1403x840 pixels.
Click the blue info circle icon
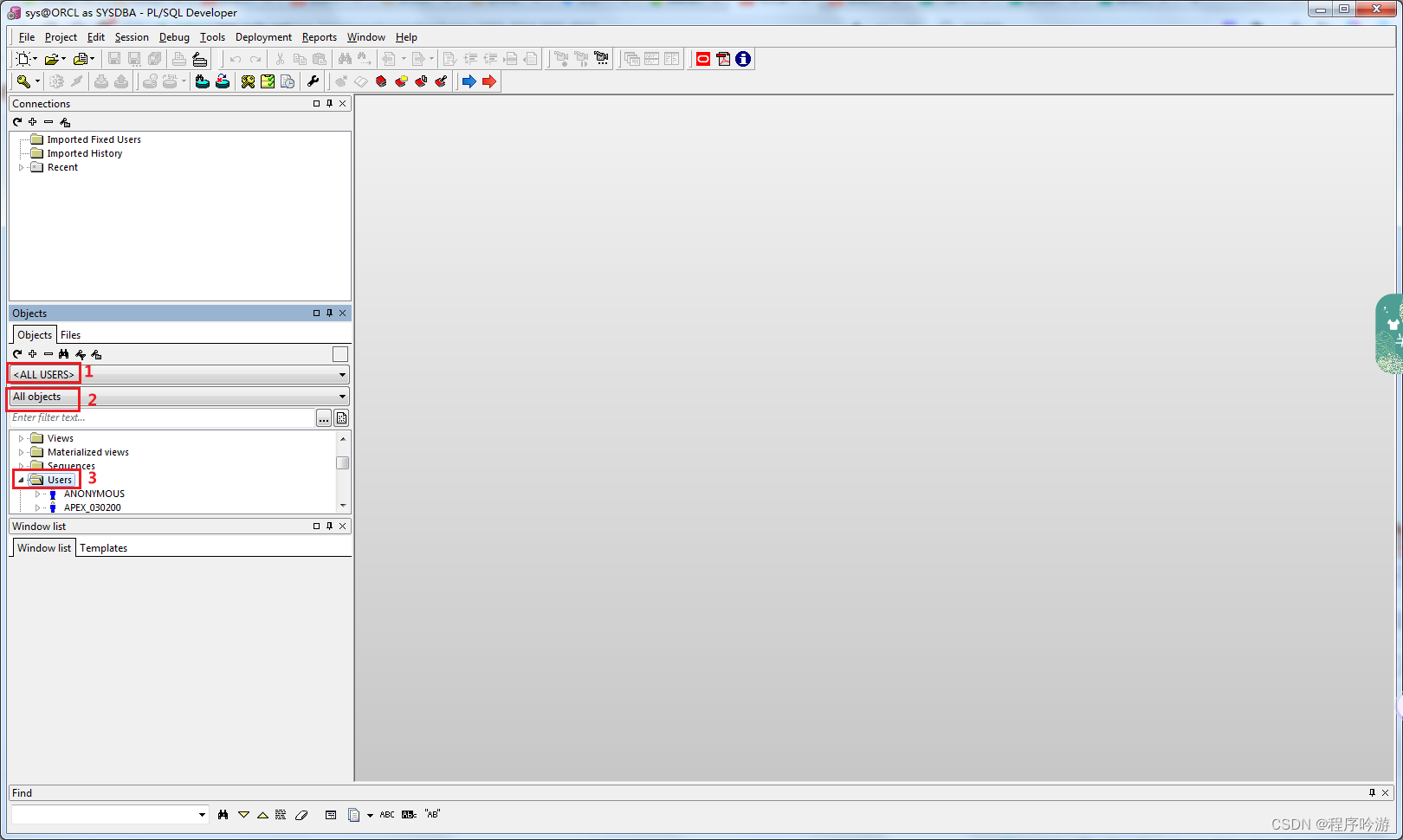coord(743,59)
